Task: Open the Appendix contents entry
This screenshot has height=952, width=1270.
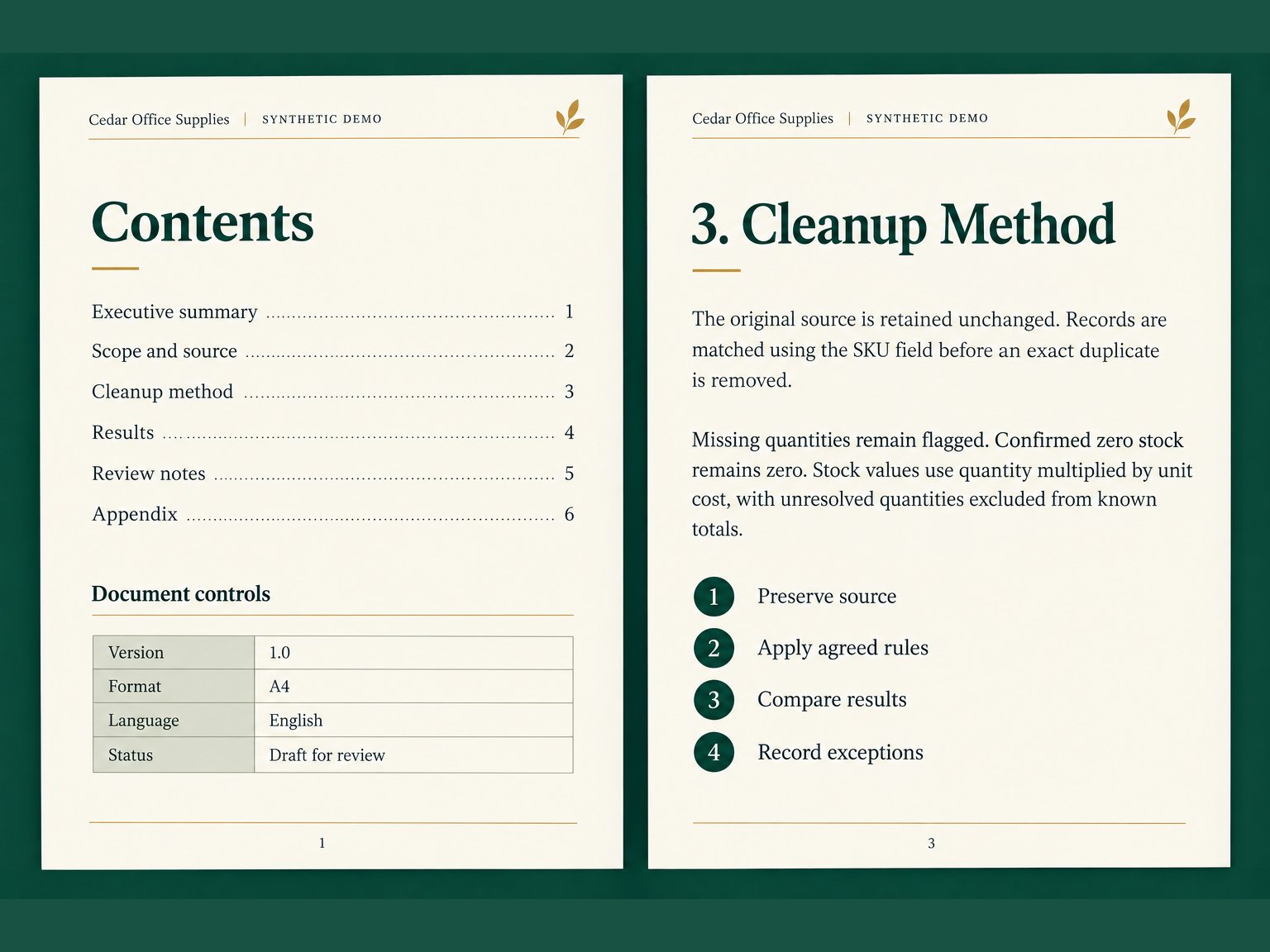Action: pyautogui.click(x=332, y=514)
